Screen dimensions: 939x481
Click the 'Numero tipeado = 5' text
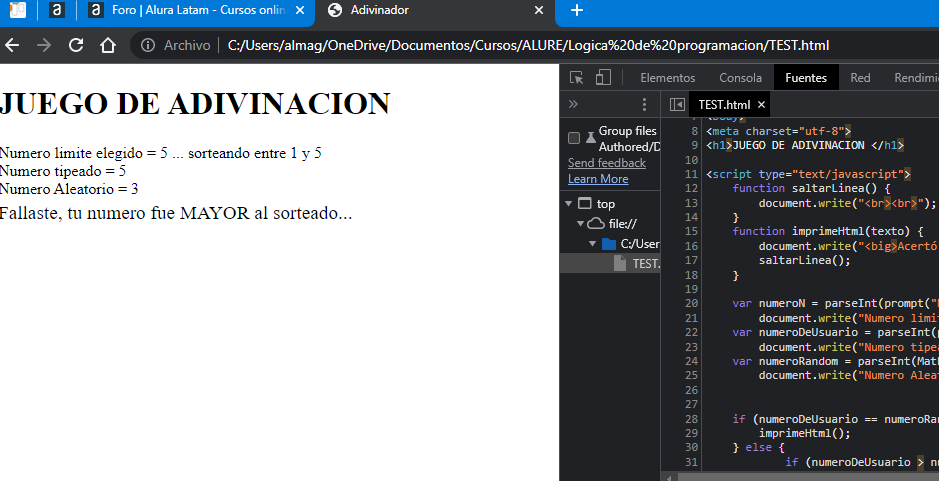(x=63, y=171)
